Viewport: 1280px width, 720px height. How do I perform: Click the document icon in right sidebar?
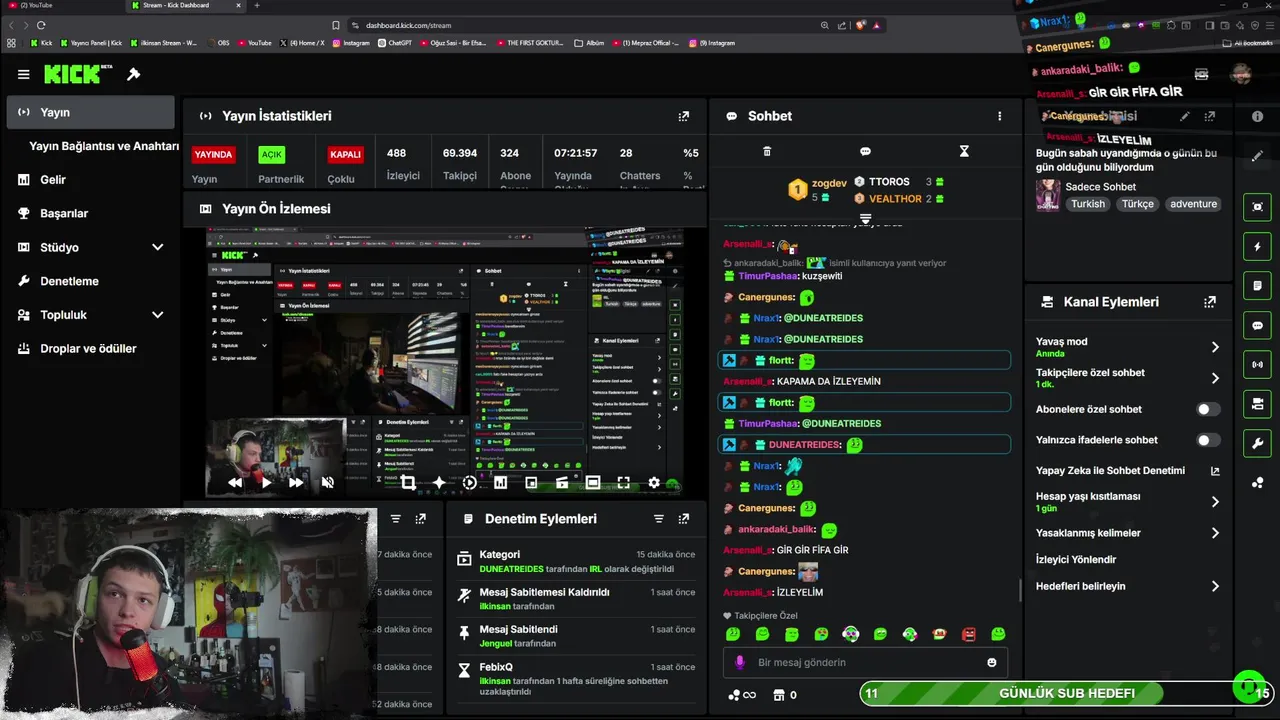[1257, 286]
